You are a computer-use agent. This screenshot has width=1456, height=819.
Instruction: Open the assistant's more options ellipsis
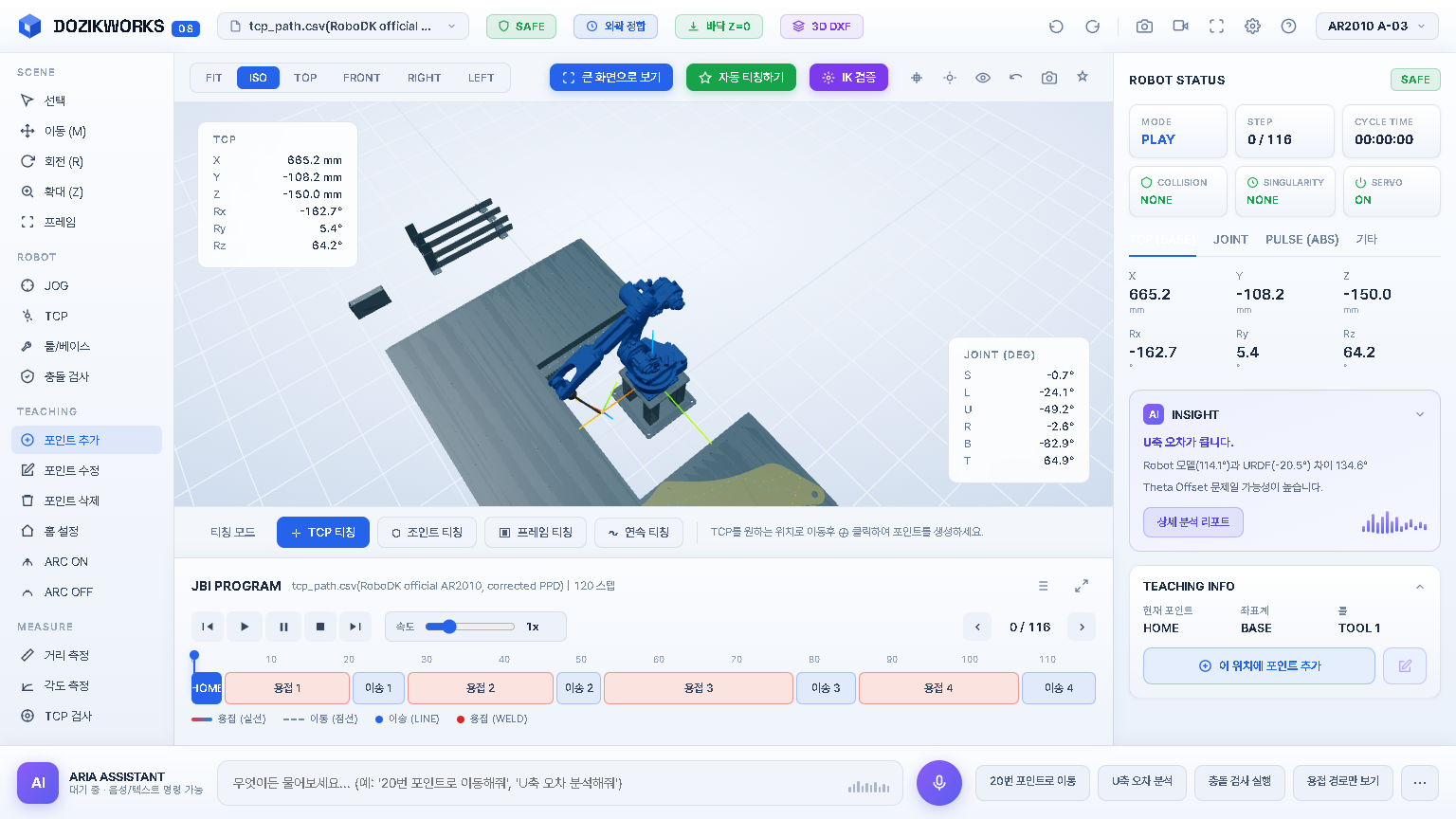click(1420, 782)
